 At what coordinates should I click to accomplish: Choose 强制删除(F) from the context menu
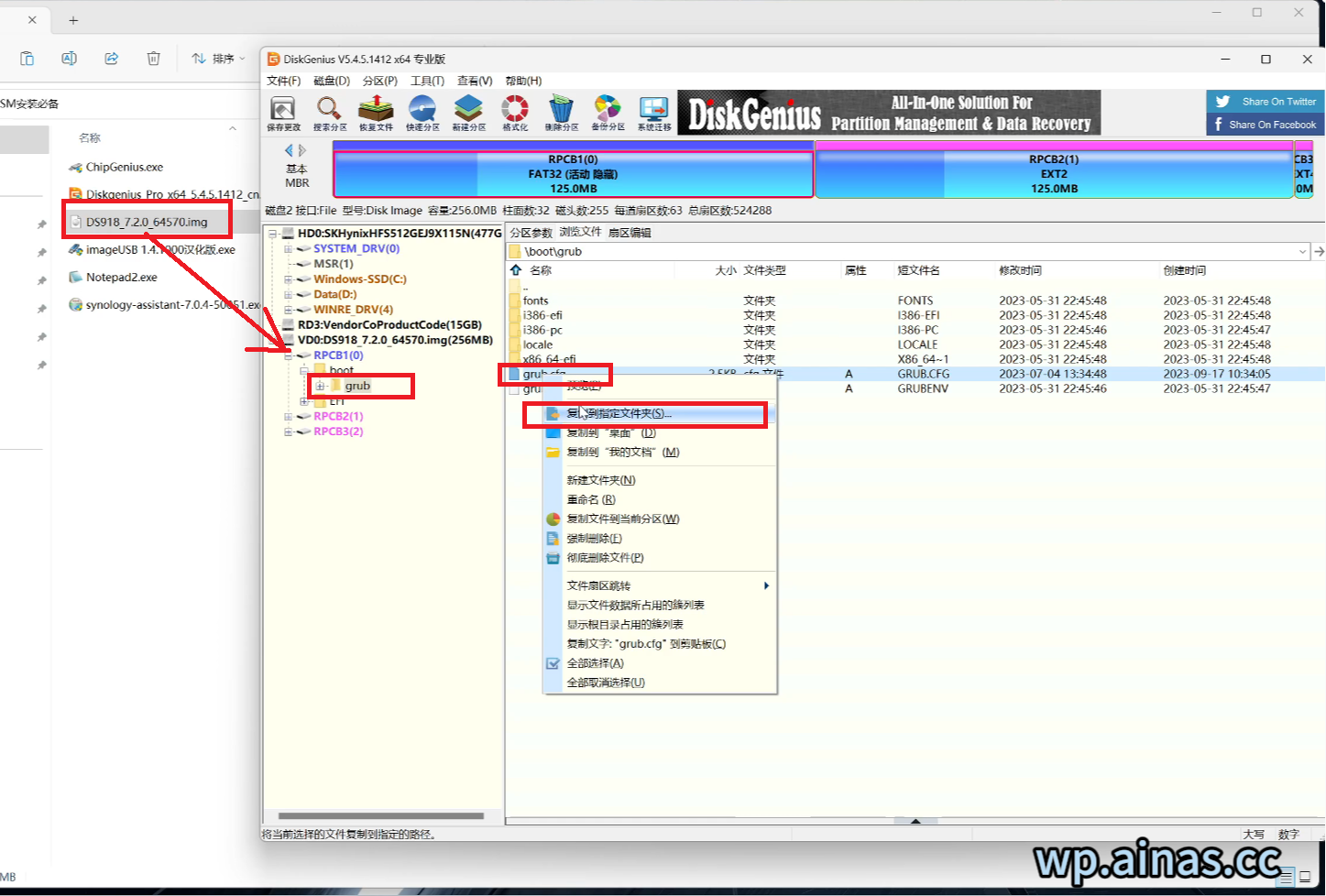(660, 538)
